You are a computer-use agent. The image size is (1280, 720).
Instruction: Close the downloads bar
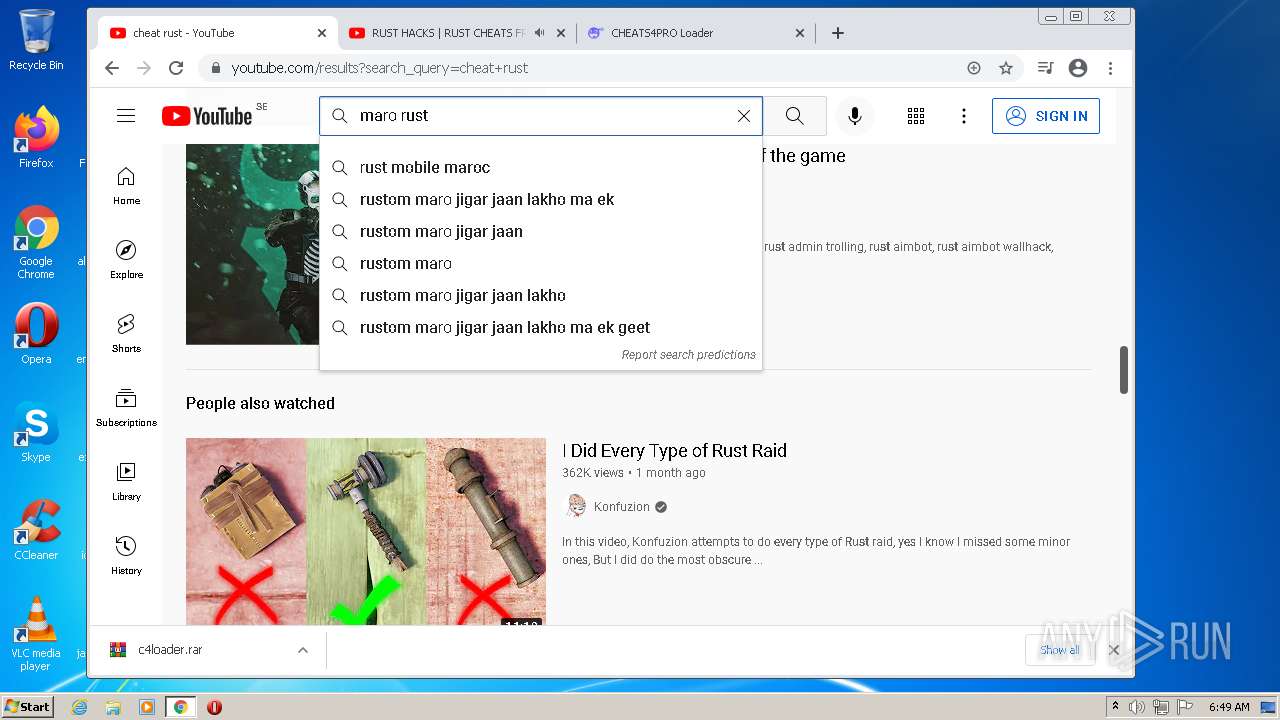click(x=1114, y=650)
